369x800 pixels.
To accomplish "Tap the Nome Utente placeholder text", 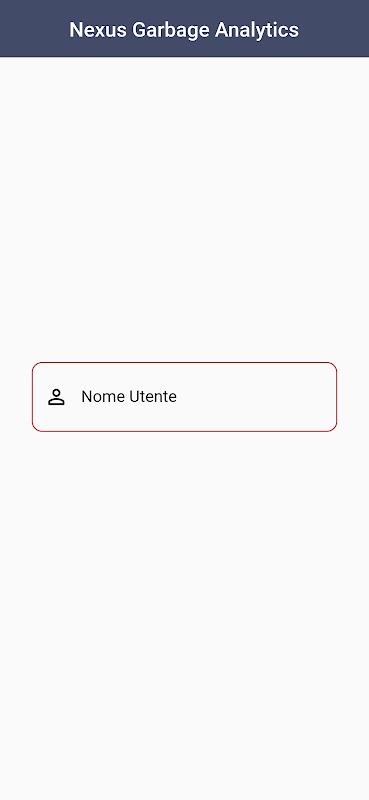I will click(129, 396).
